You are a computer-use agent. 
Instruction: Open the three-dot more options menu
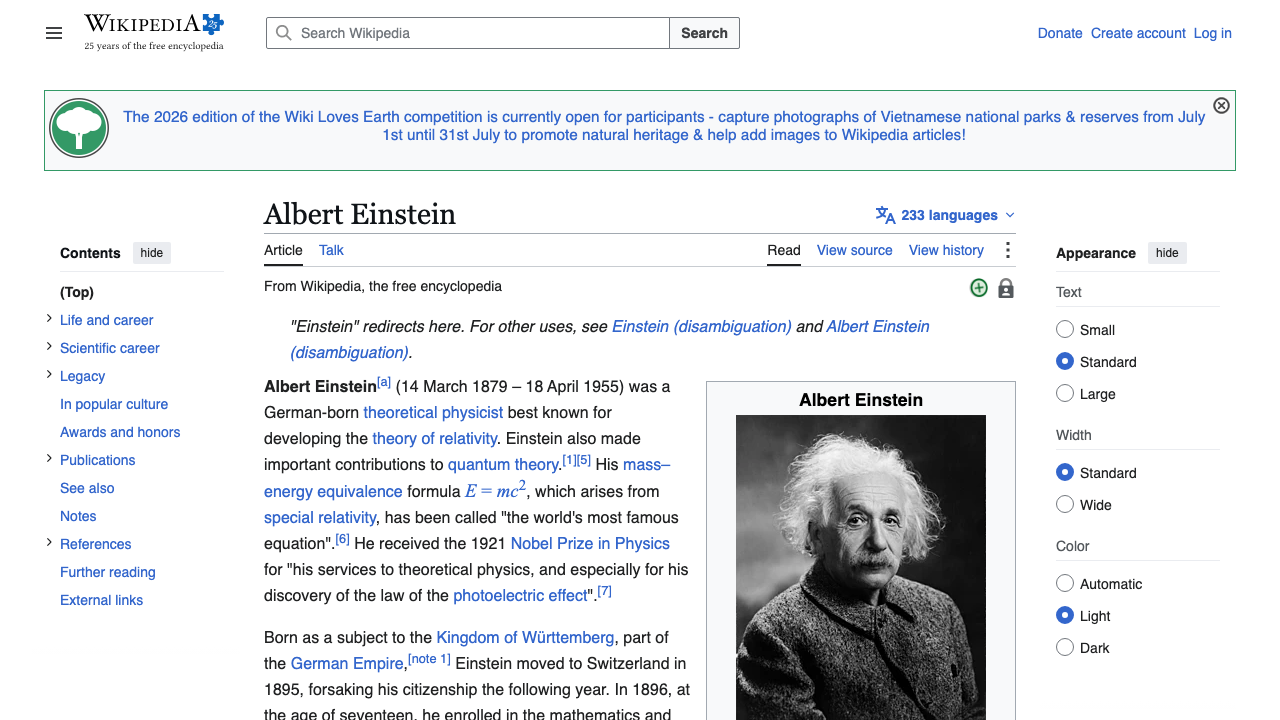pos(1007,250)
